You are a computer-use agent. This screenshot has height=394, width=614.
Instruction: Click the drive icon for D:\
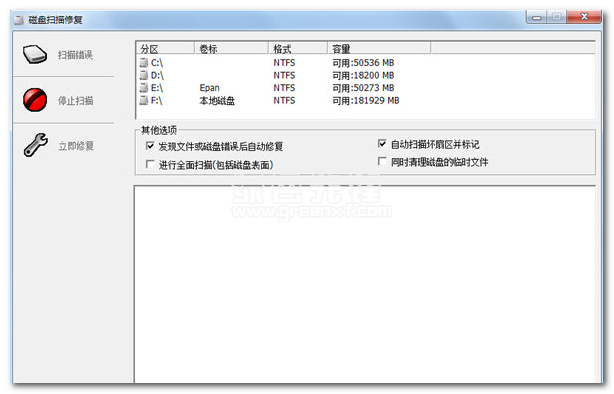(x=144, y=75)
